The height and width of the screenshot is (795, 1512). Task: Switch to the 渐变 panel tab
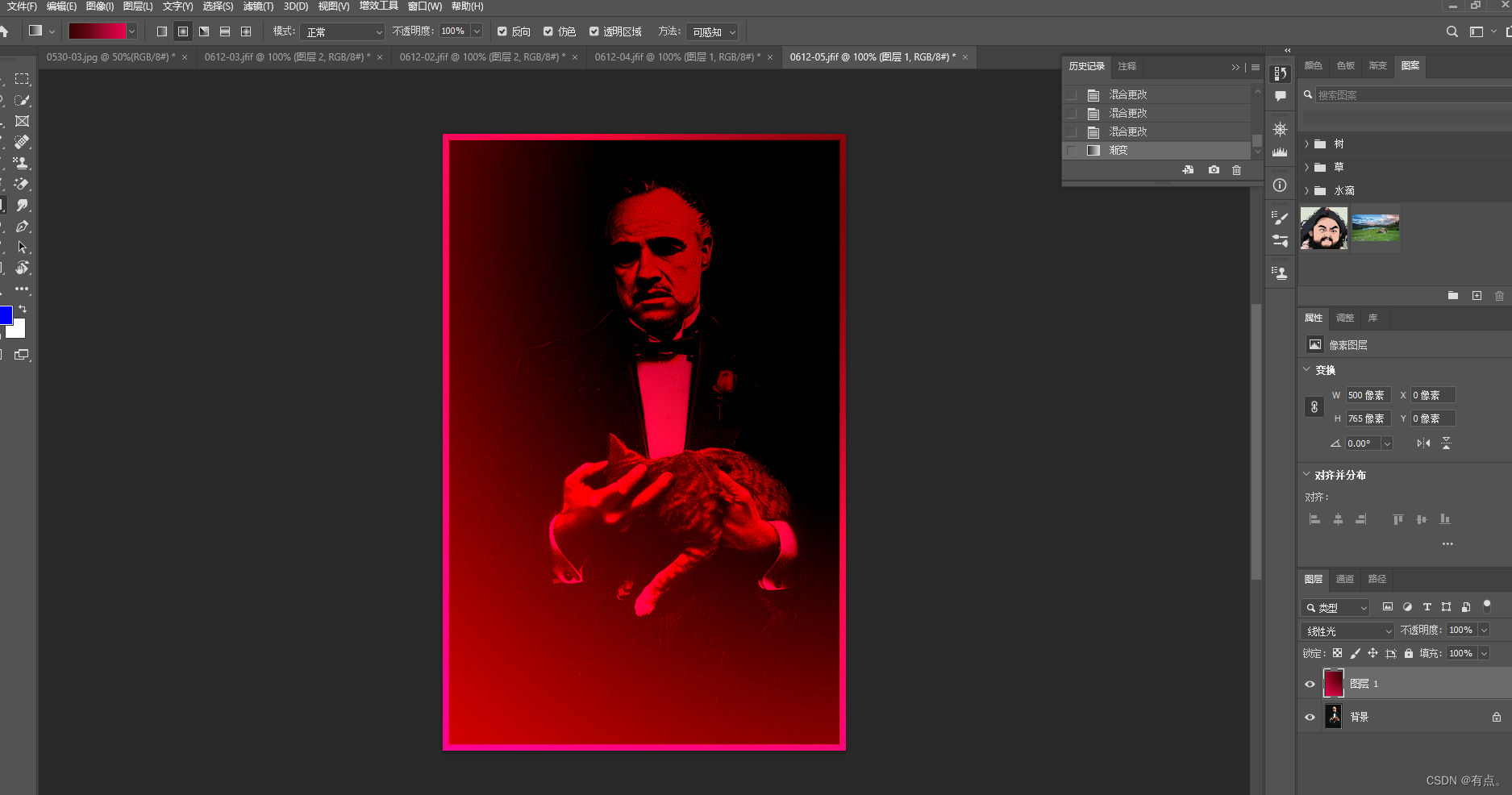[1378, 65]
